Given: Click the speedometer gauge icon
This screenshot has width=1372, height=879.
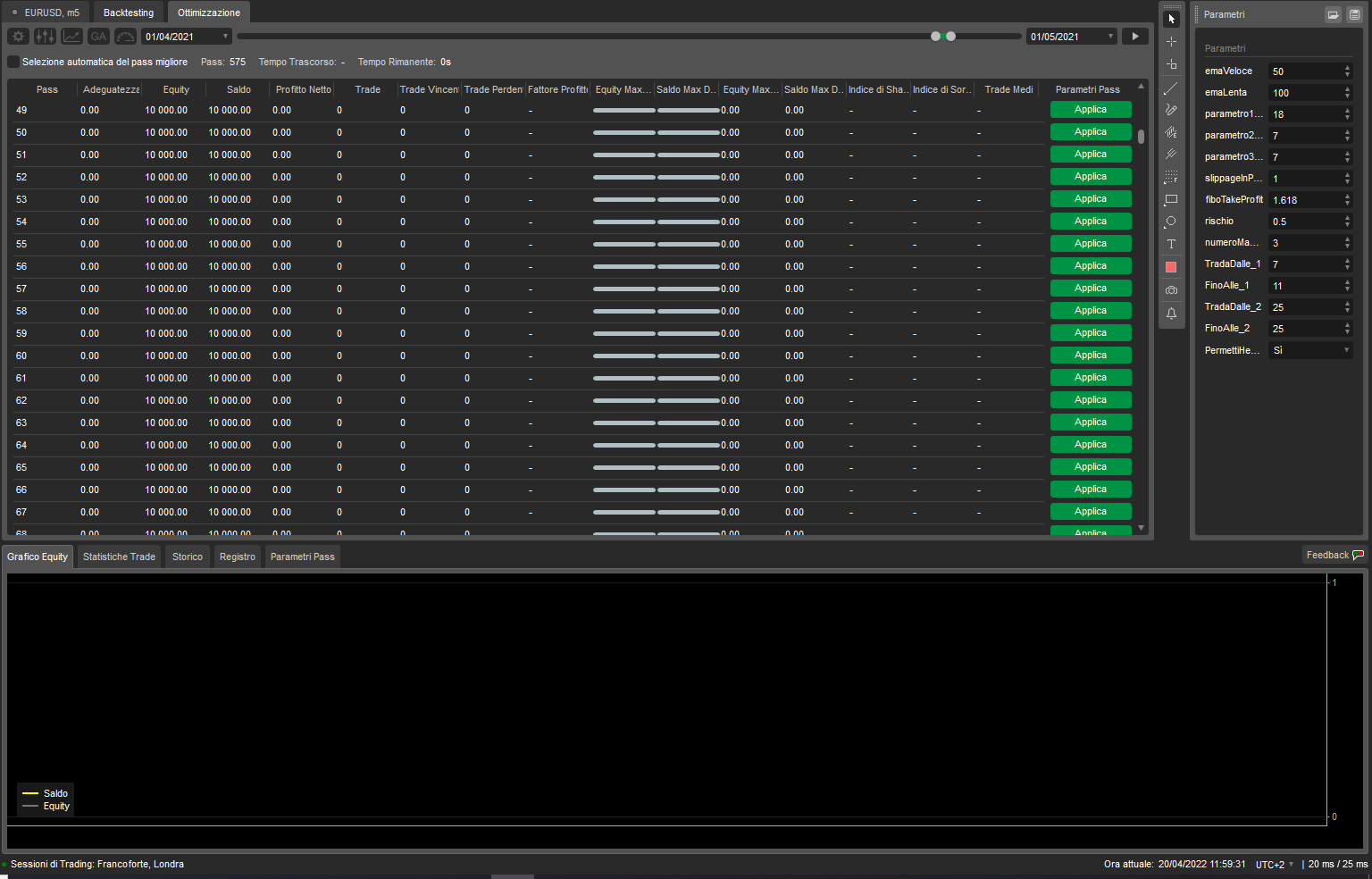Looking at the screenshot, I should (x=125, y=37).
